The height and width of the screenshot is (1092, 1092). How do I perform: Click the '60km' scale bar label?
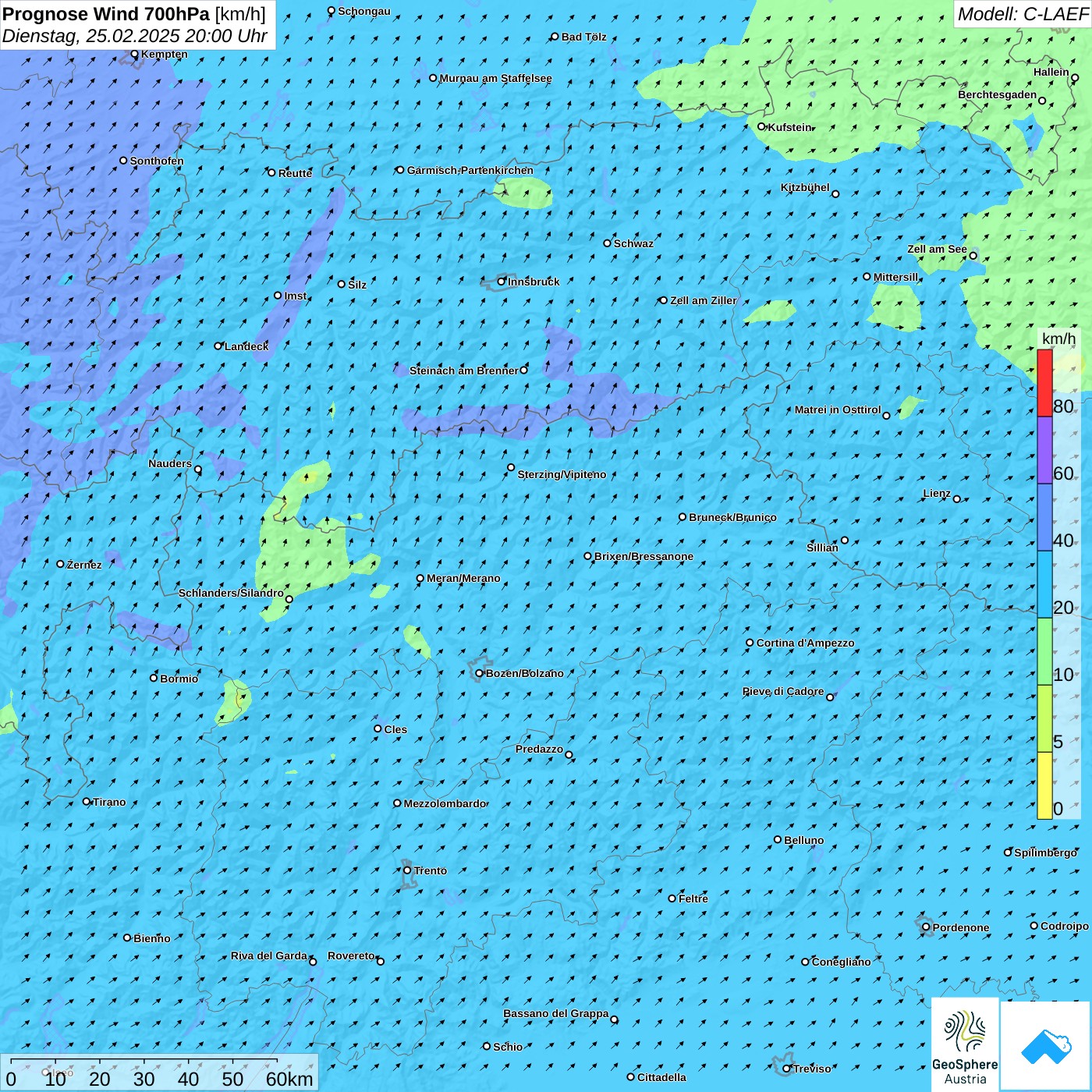pyautogui.click(x=289, y=1079)
